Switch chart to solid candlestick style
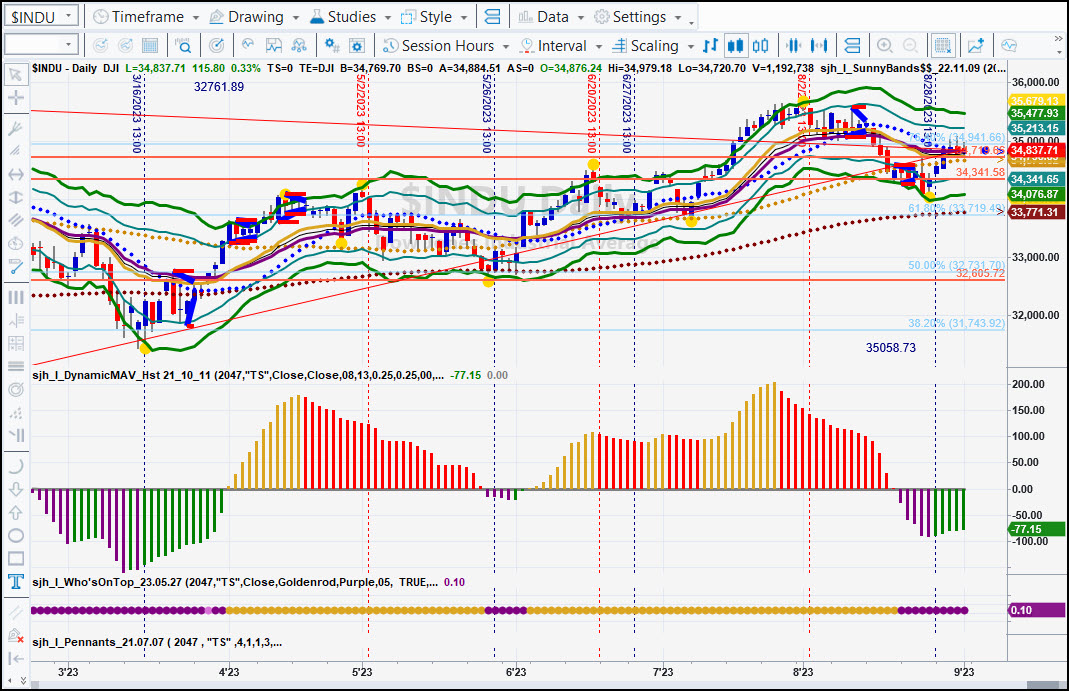Image resolution: width=1069 pixels, height=691 pixels. coord(736,46)
